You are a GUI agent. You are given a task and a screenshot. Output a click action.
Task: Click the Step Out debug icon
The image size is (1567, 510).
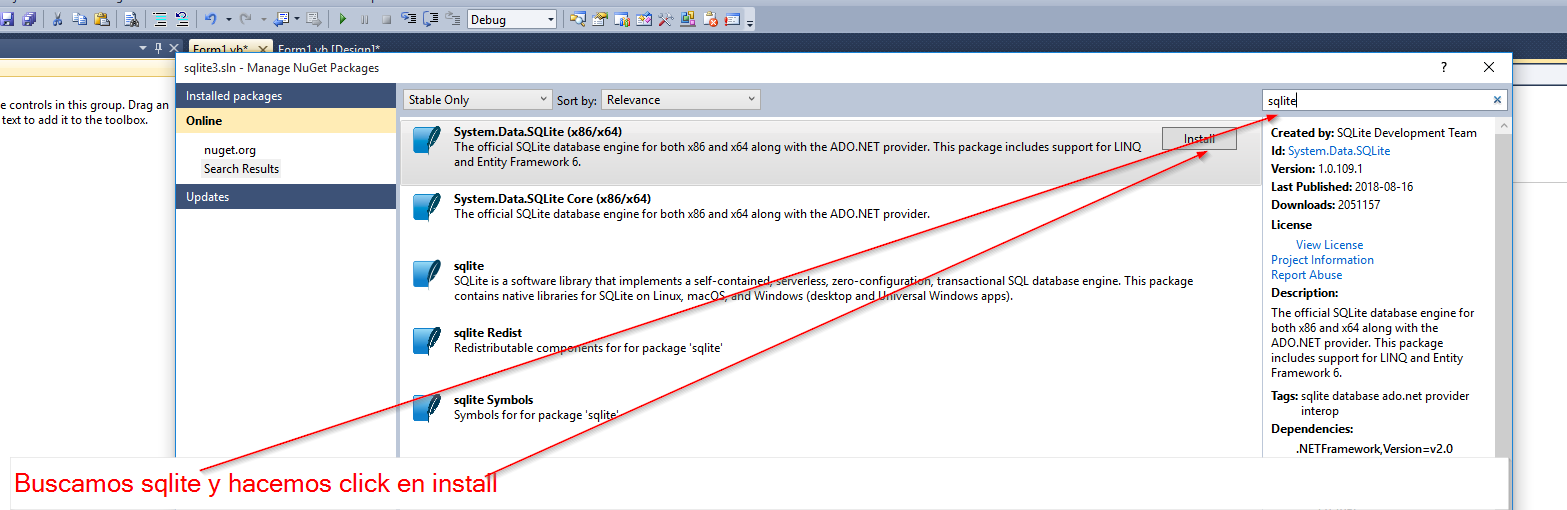(x=452, y=19)
